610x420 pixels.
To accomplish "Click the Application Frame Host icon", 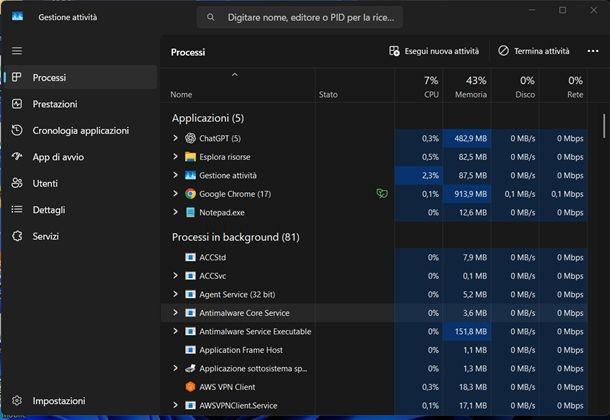I will coord(190,350).
